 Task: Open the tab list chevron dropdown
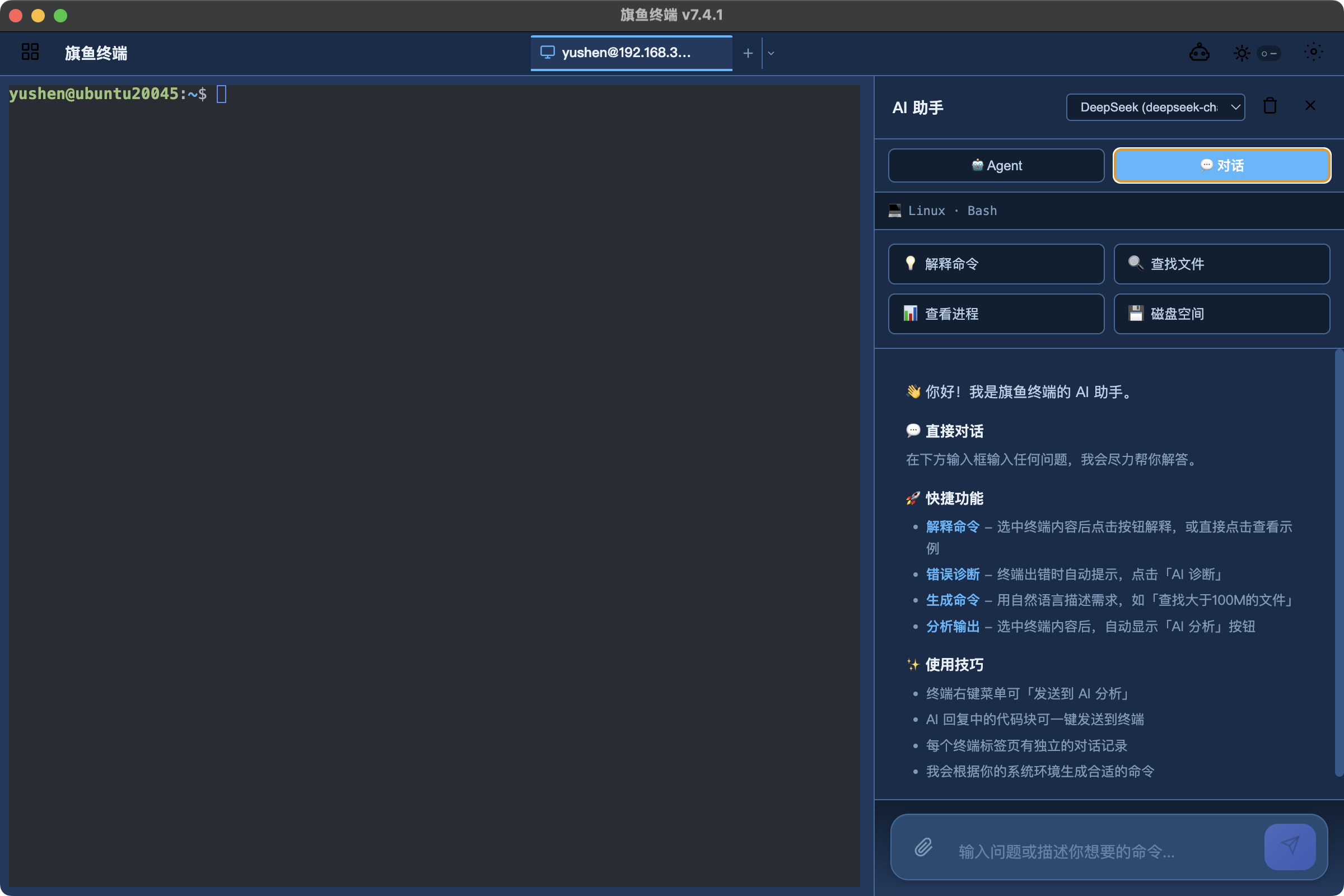point(772,53)
